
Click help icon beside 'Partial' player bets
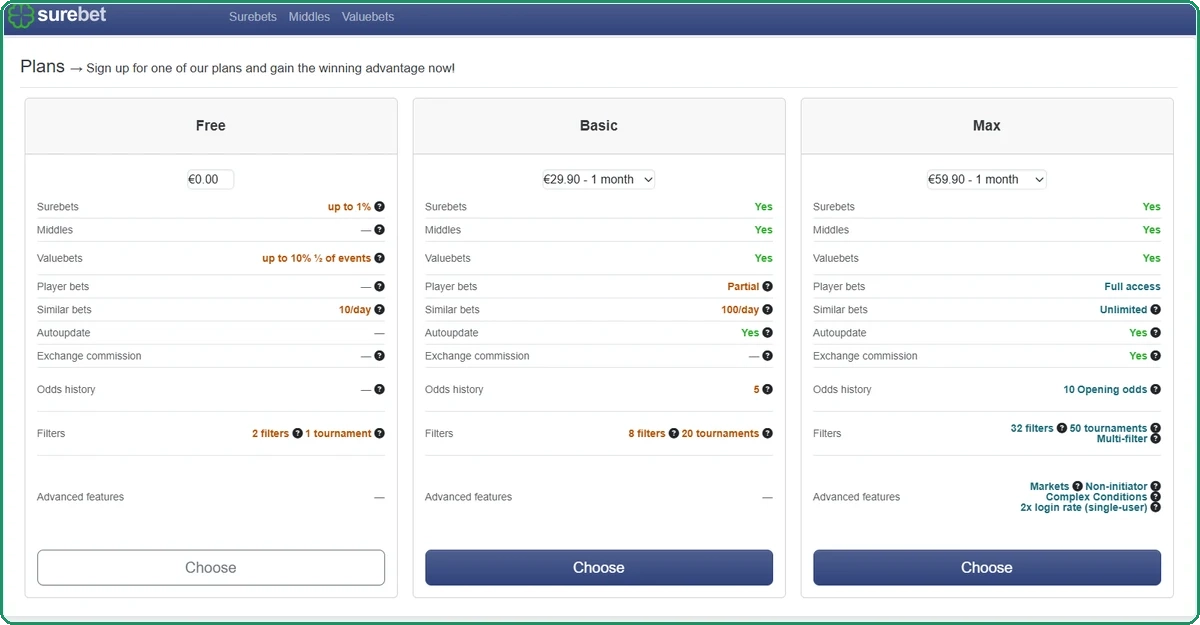(x=768, y=287)
